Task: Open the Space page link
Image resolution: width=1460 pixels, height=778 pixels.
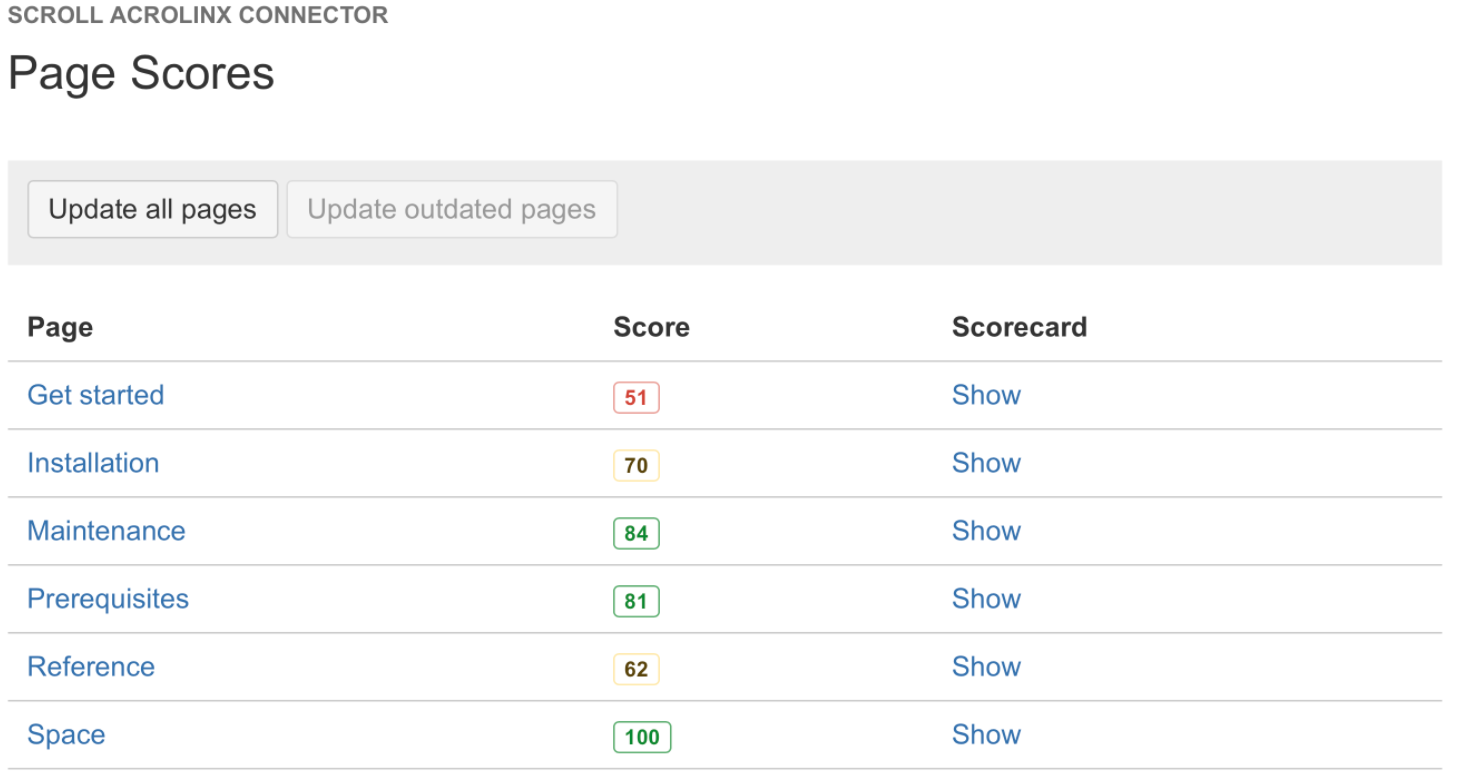Action: [66, 735]
